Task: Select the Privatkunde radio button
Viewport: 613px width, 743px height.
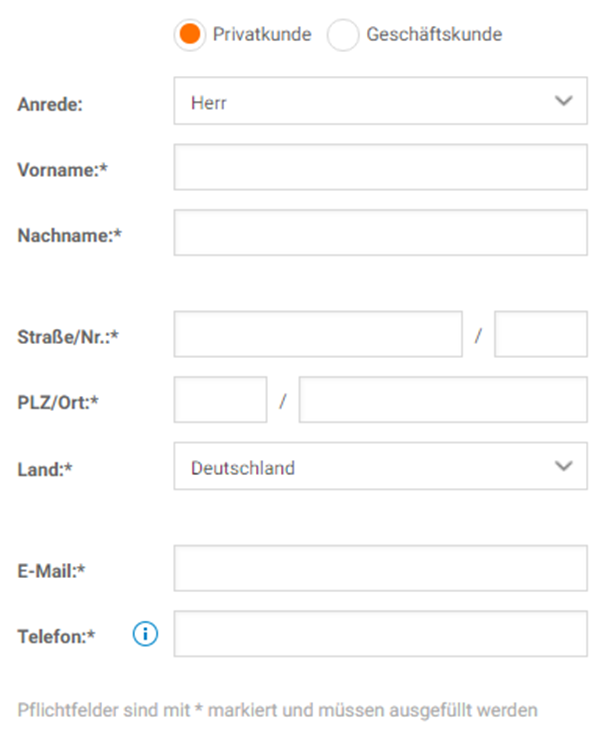Action: tap(190, 34)
